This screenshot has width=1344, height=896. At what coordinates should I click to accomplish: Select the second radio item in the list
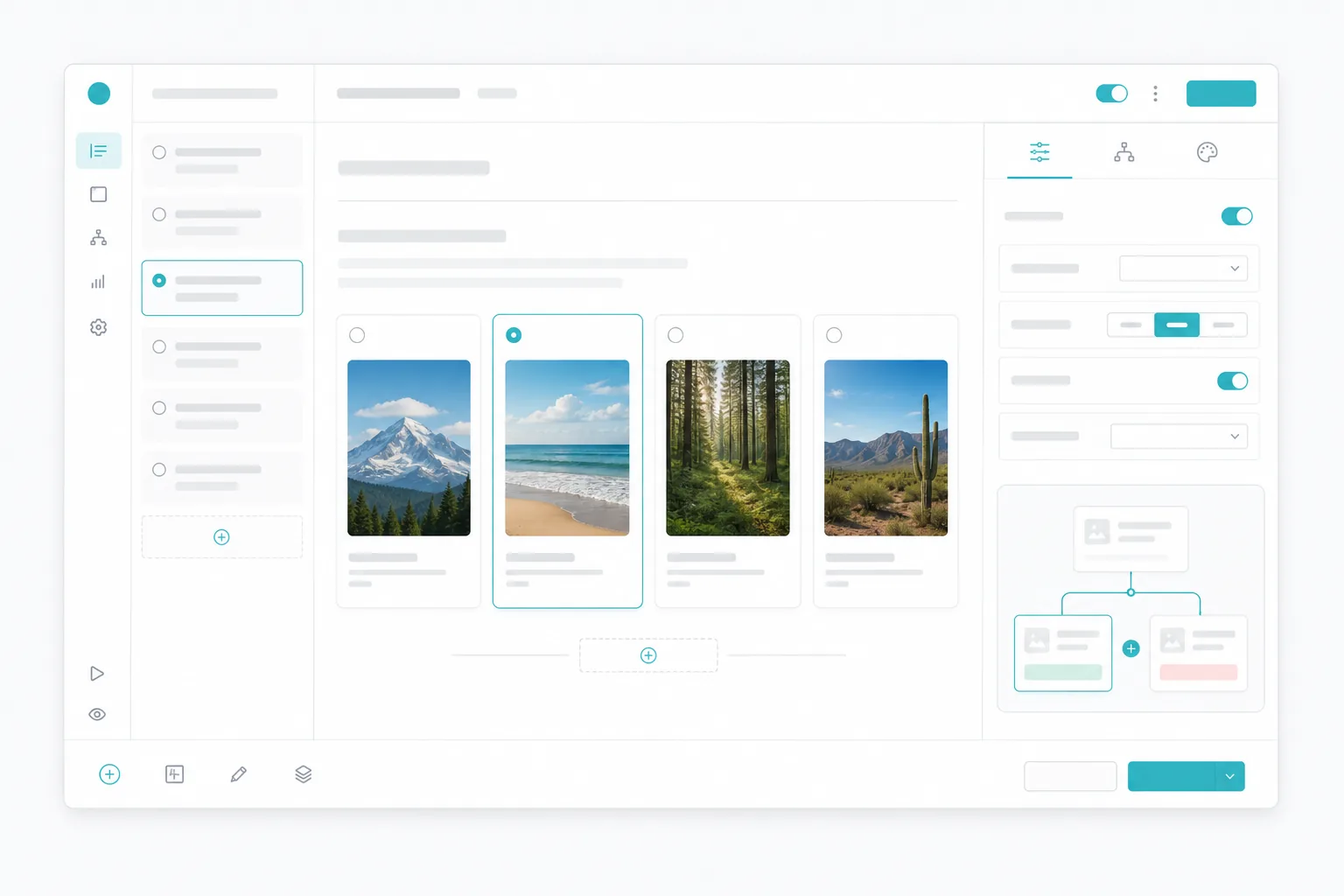point(159,214)
